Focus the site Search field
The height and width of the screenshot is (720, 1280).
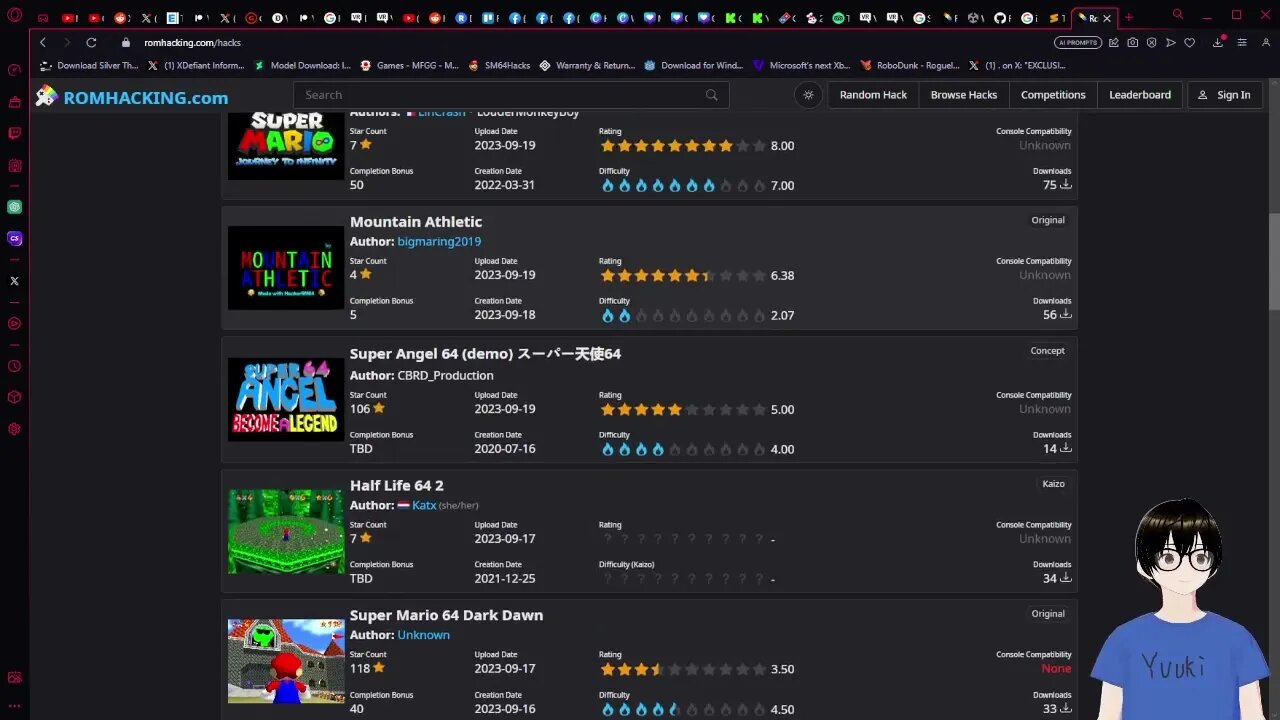click(511, 95)
